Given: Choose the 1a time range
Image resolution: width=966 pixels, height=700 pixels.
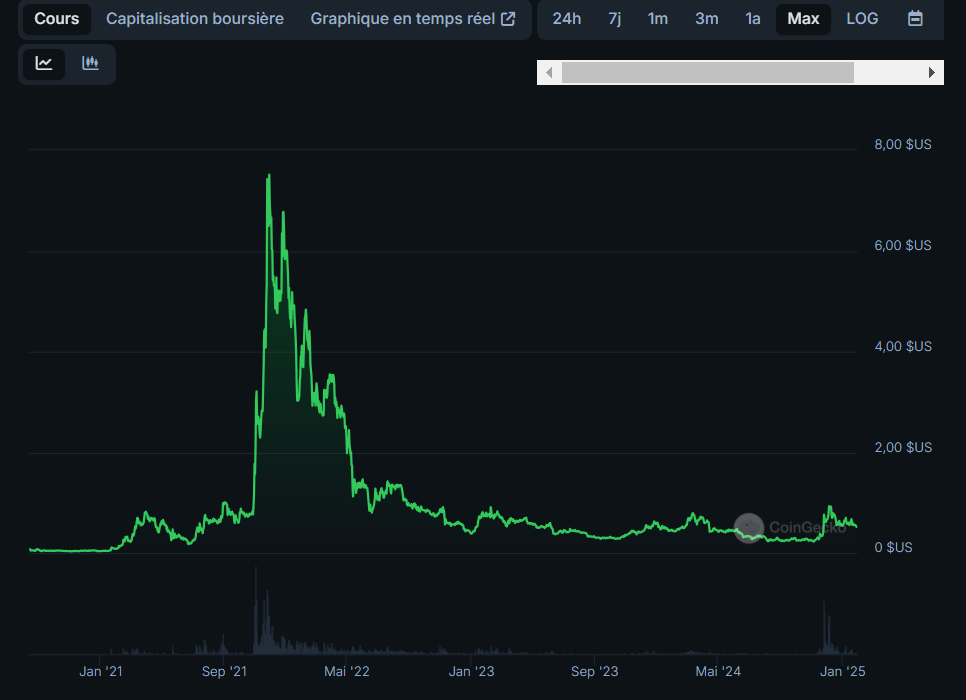Looking at the screenshot, I should [x=752, y=19].
